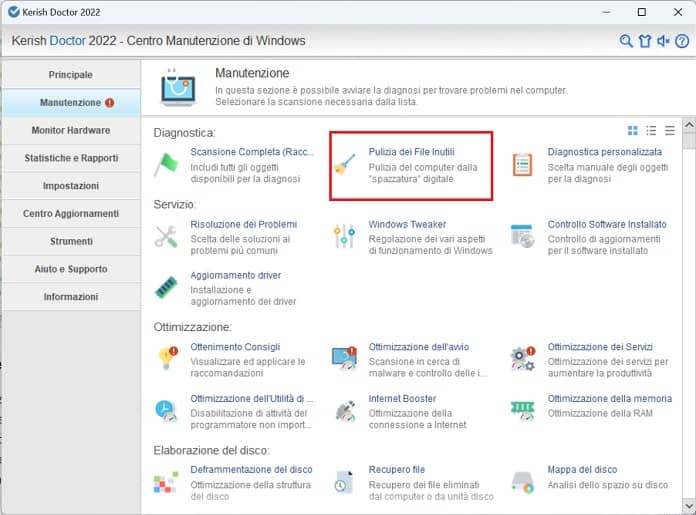The height and width of the screenshot is (515, 696).
Task: Click the red alert badge on Manutenzione
Action: pos(109,103)
